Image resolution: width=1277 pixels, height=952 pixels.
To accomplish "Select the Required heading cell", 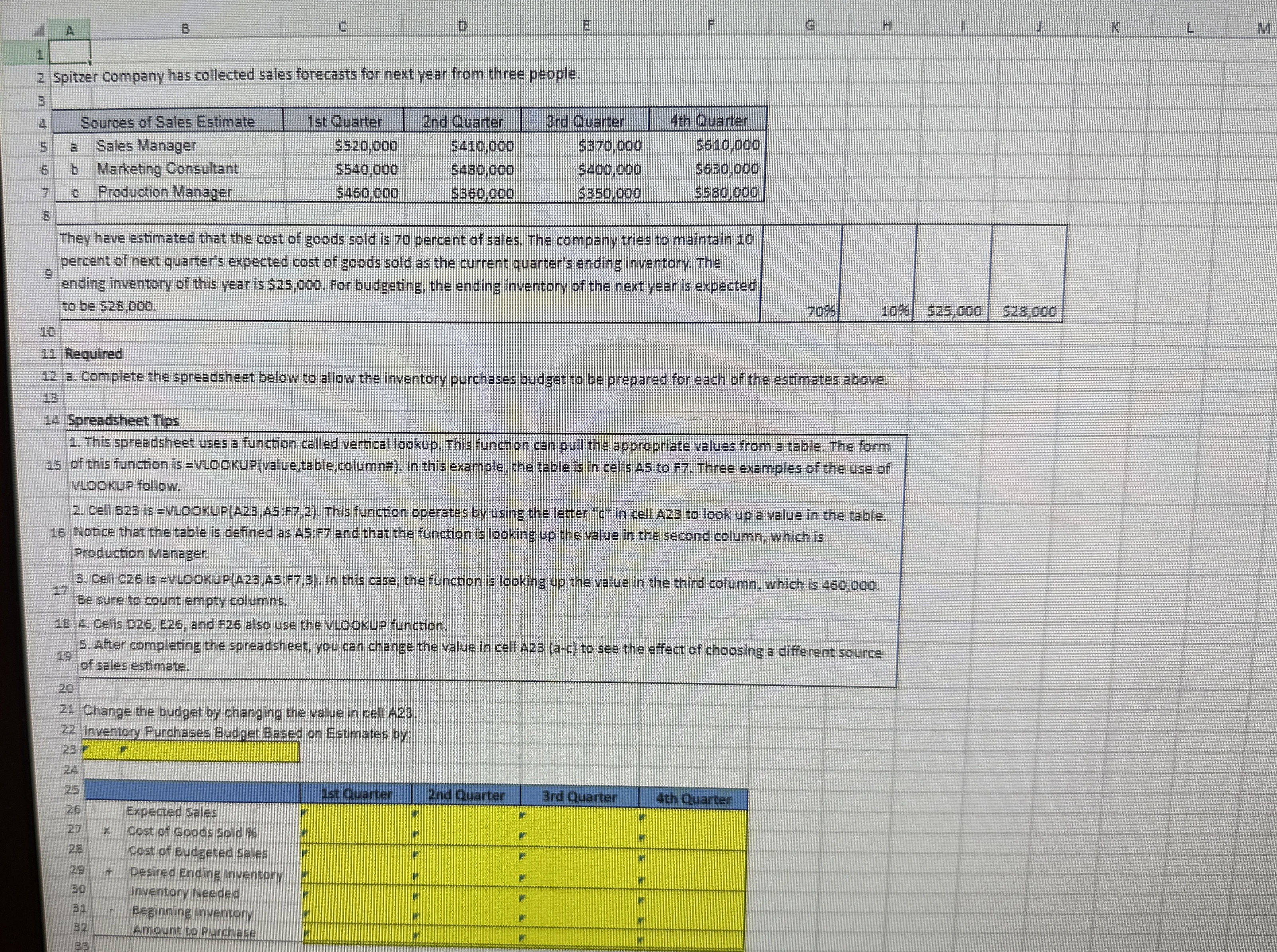I will (93, 354).
